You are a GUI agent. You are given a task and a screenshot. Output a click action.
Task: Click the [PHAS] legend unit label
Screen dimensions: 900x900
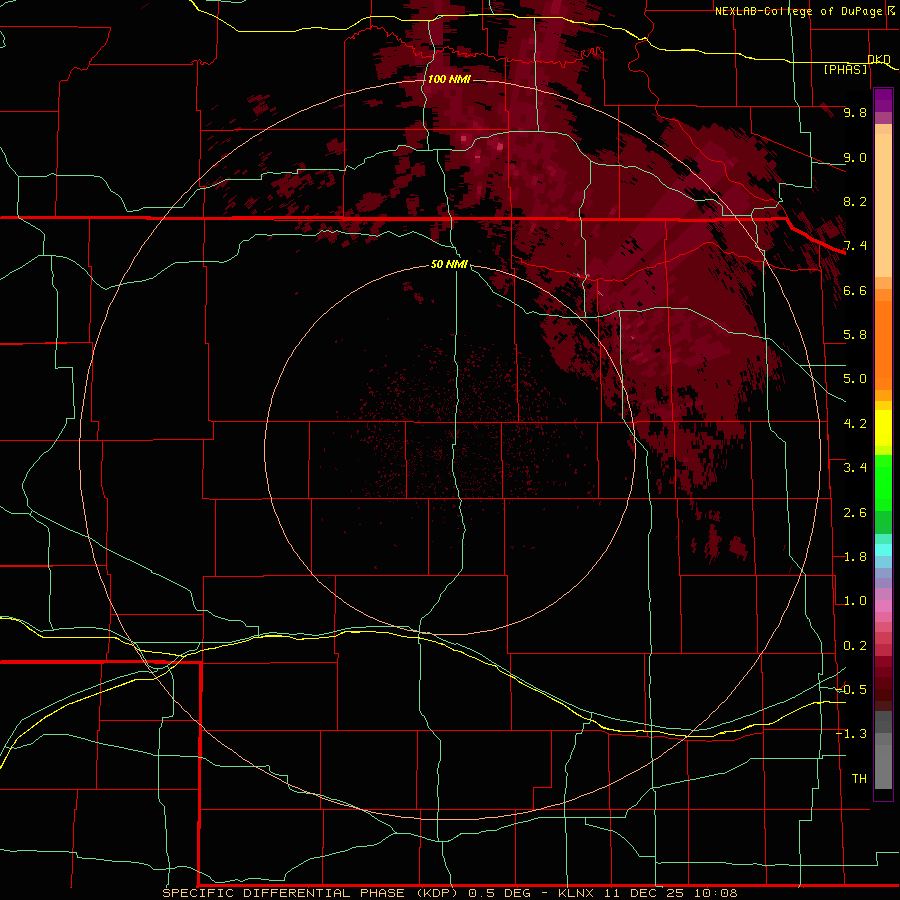pyautogui.click(x=845, y=69)
